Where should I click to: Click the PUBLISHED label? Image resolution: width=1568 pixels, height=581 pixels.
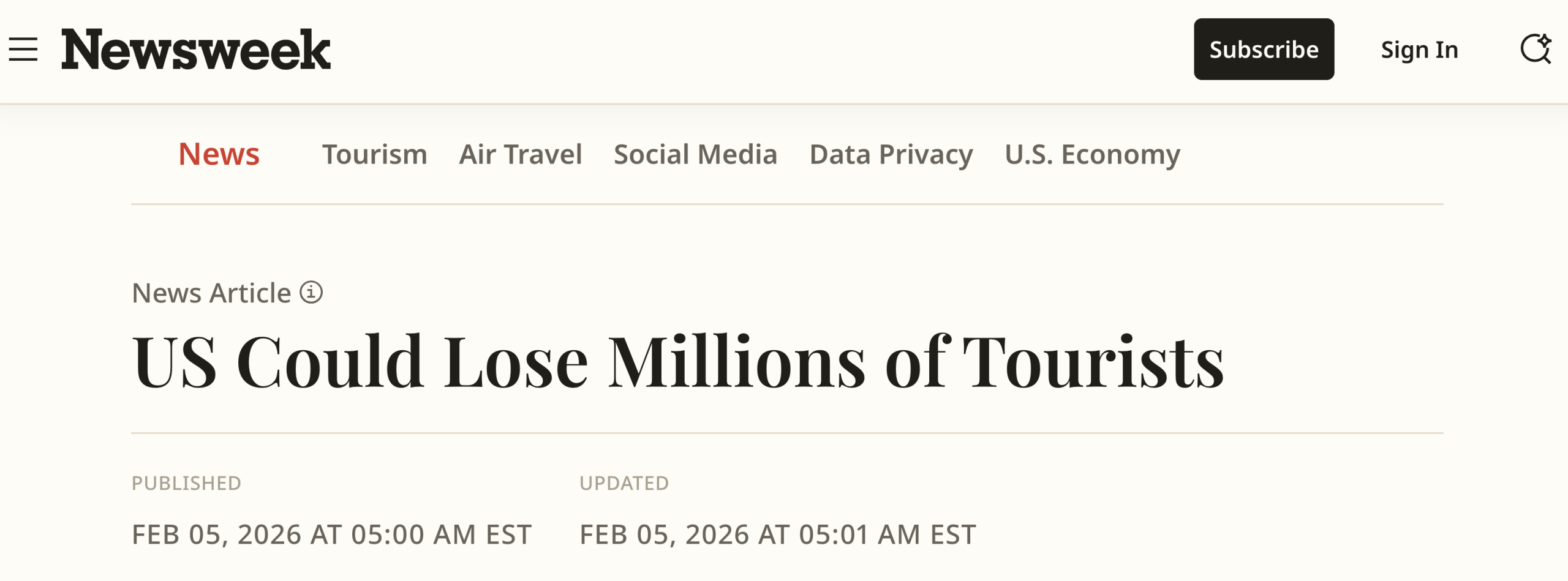186,483
